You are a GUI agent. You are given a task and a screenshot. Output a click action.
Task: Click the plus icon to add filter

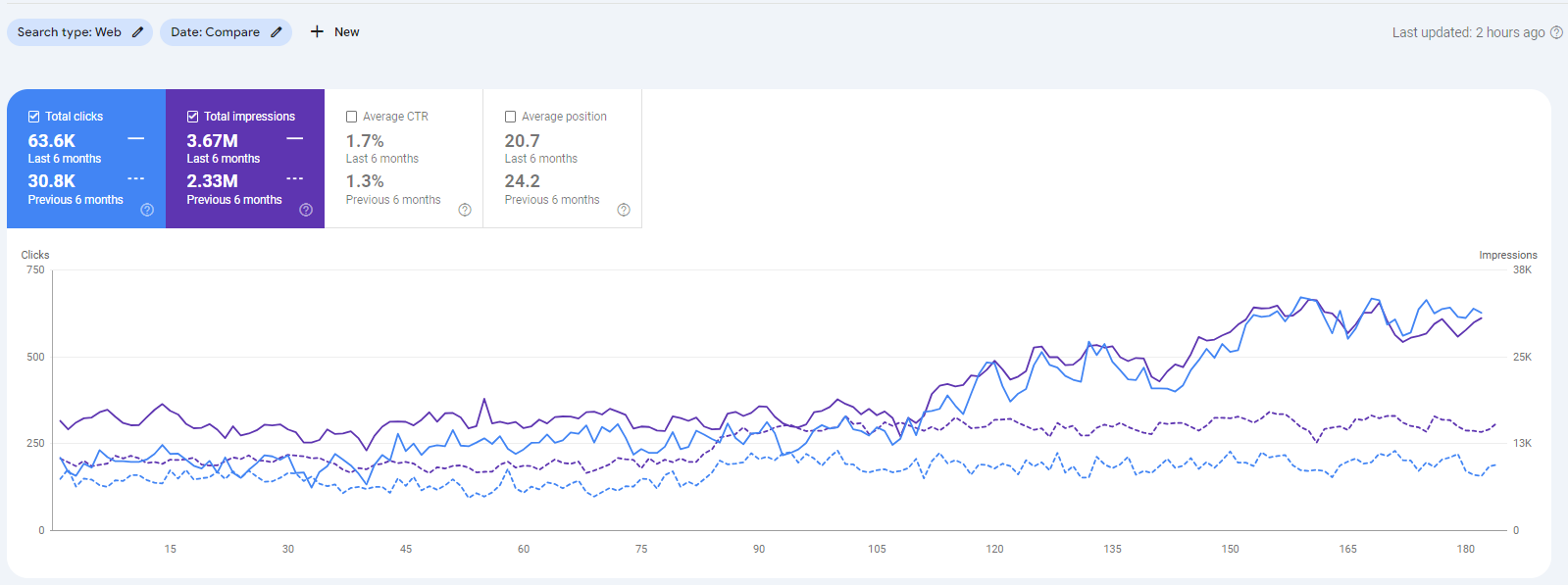coord(317,32)
